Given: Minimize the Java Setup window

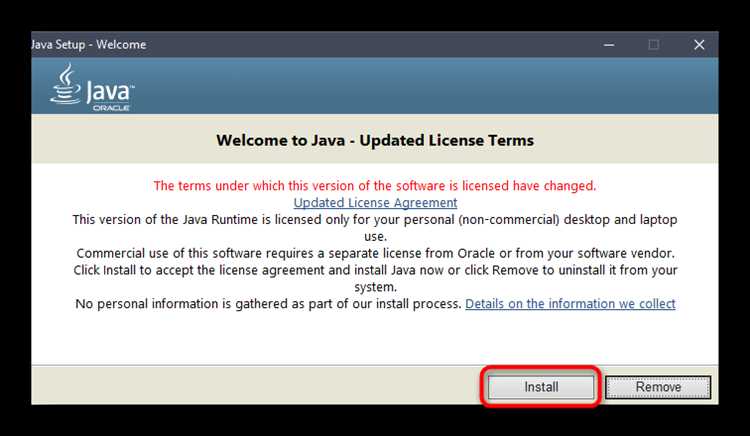Looking at the screenshot, I should point(607,44).
